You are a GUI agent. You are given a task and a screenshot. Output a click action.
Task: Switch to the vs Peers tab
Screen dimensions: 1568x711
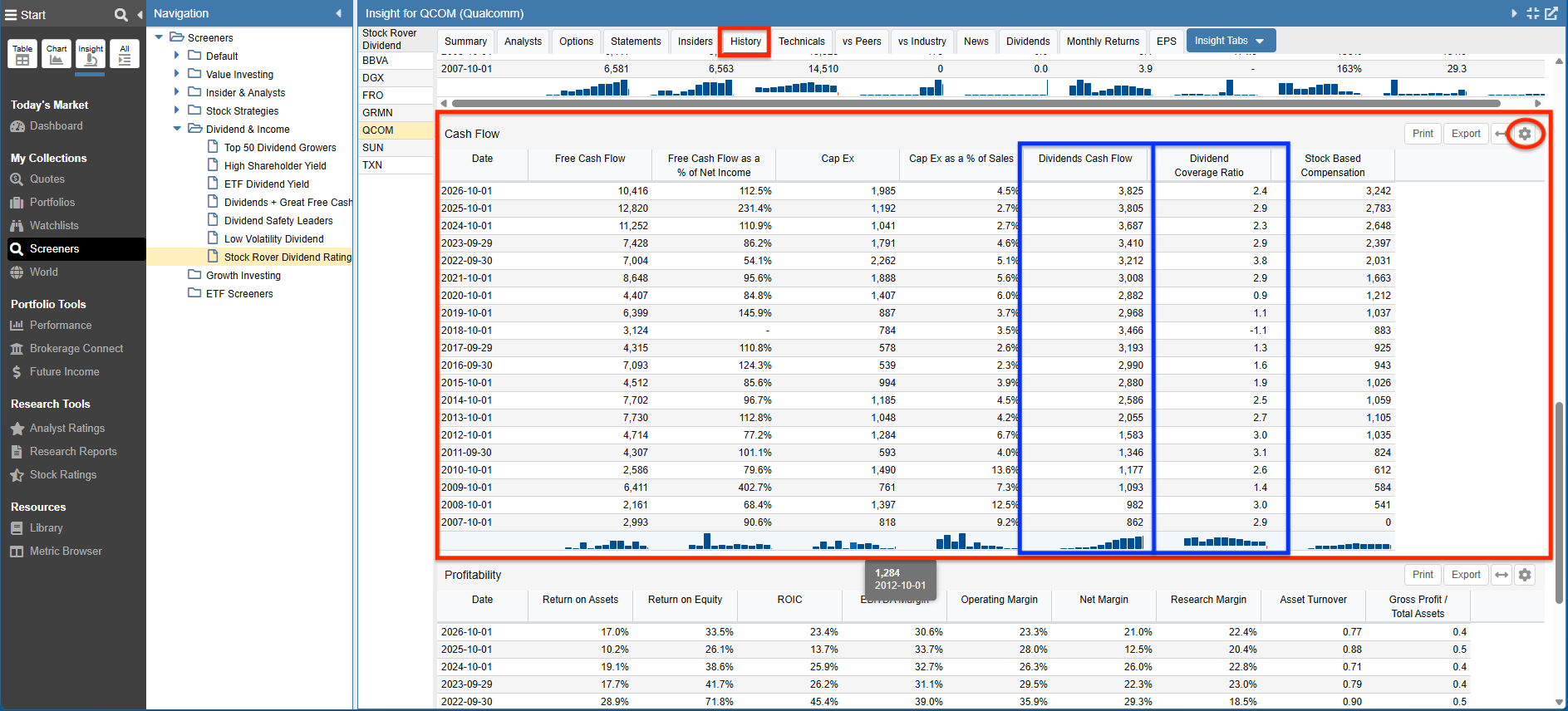[x=862, y=42]
